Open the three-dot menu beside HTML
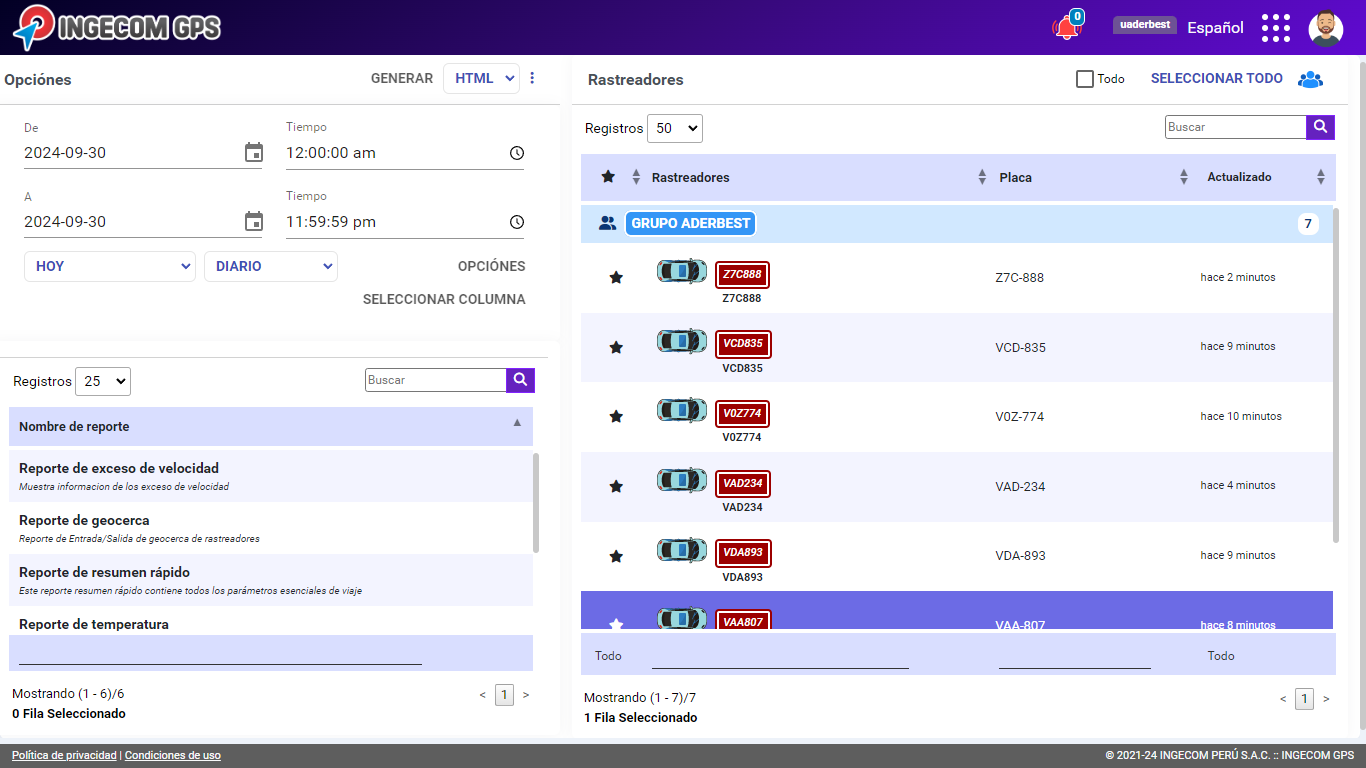The height and width of the screenshot is (768, 1366). coord(532,78)
